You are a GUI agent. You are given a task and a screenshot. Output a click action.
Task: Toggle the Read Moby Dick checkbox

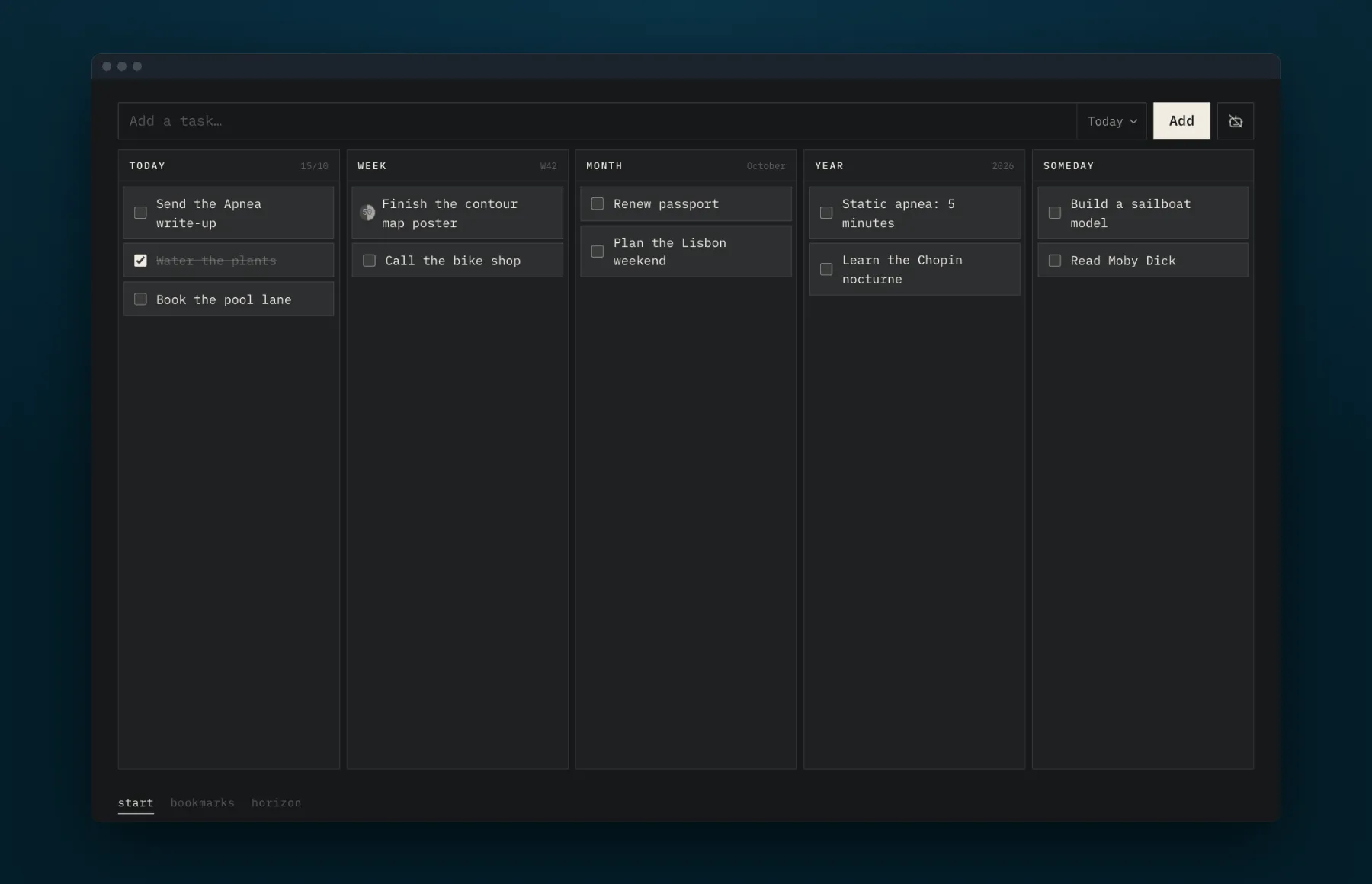click(1055, 261)
